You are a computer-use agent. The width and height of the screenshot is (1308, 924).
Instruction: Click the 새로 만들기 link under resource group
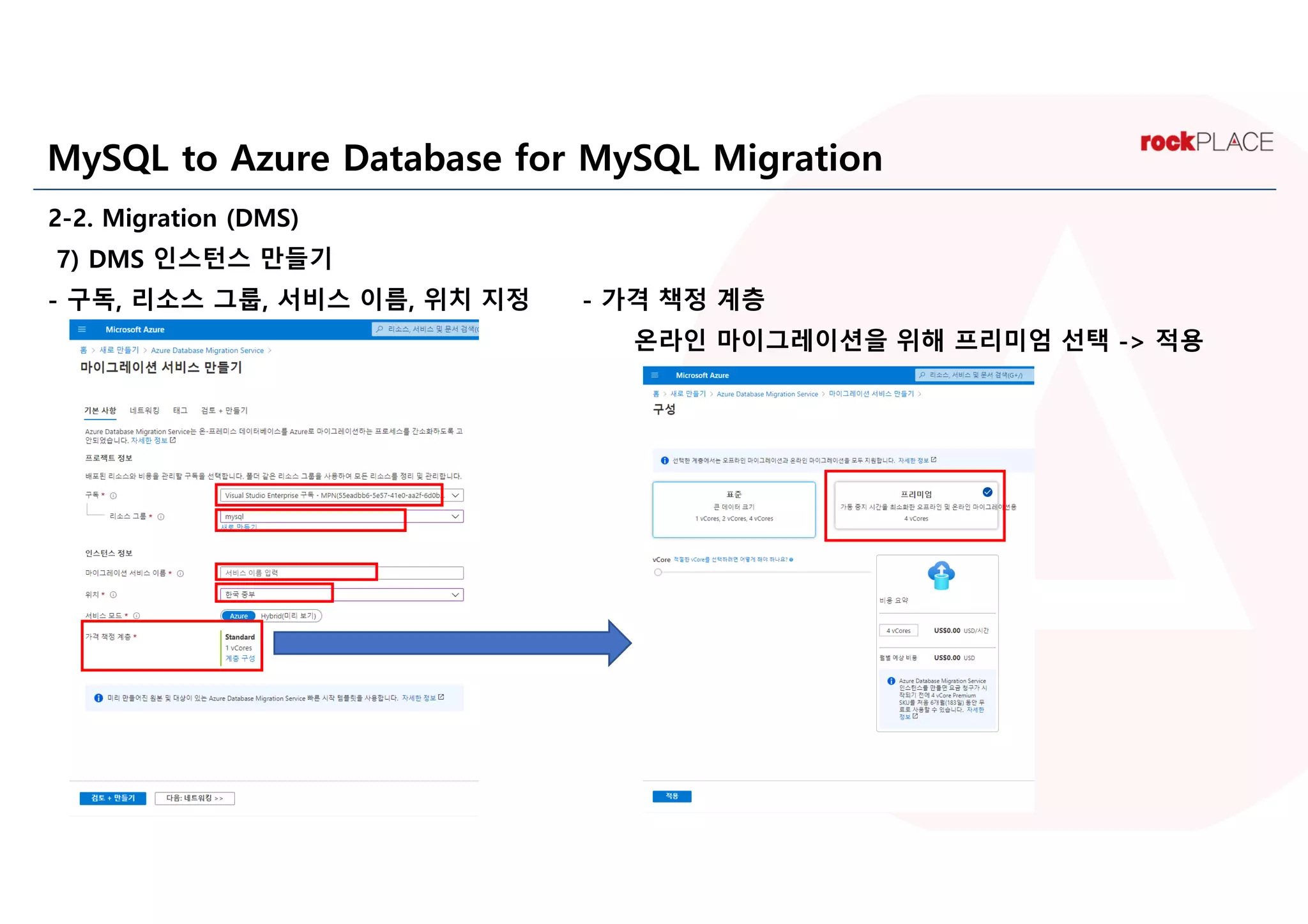point(239,527)
